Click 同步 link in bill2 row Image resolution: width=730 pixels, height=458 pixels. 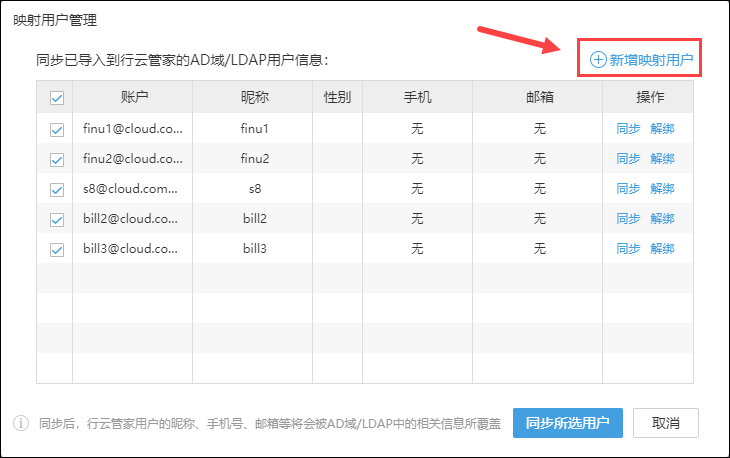[x=628, y=218]
